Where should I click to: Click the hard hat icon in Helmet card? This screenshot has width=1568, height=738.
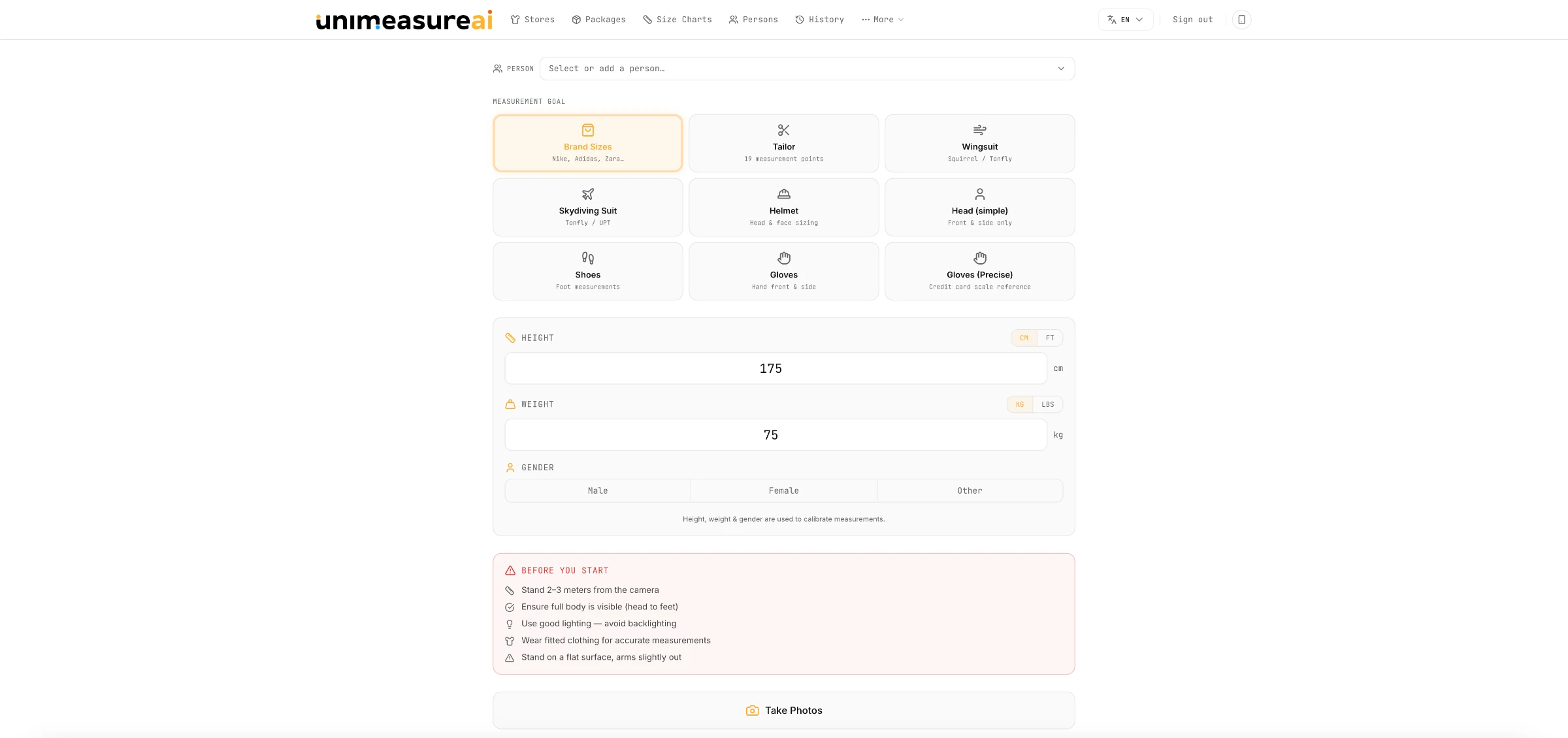click(x=784, y=194)
